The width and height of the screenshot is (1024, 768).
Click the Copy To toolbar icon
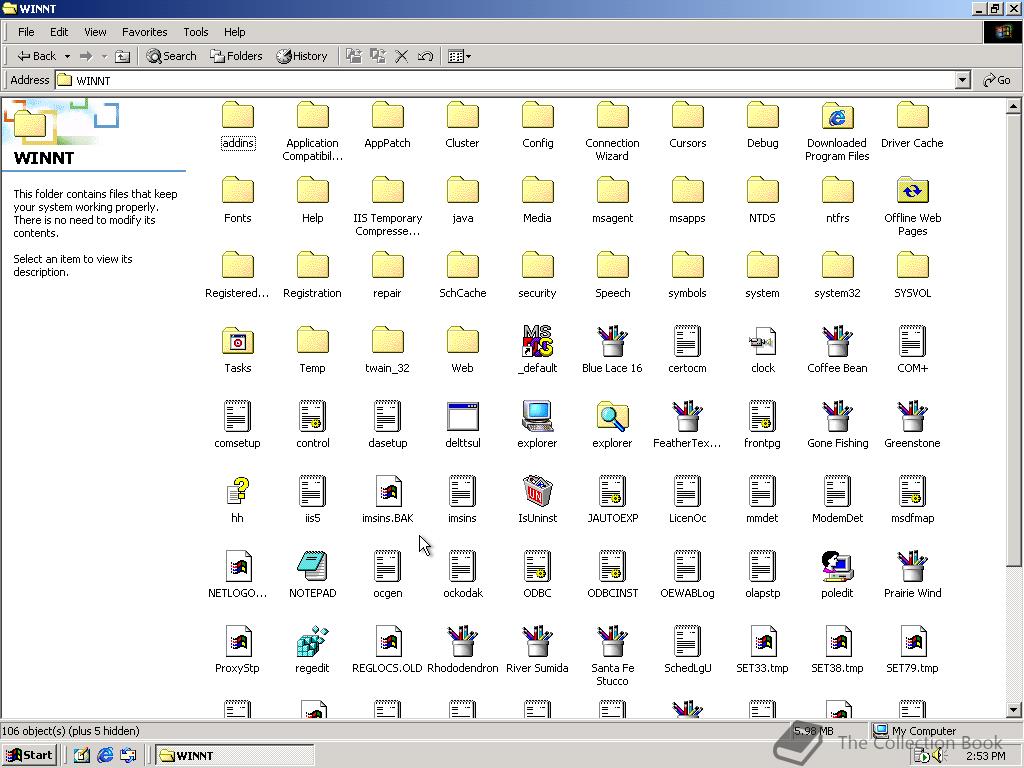377,56
